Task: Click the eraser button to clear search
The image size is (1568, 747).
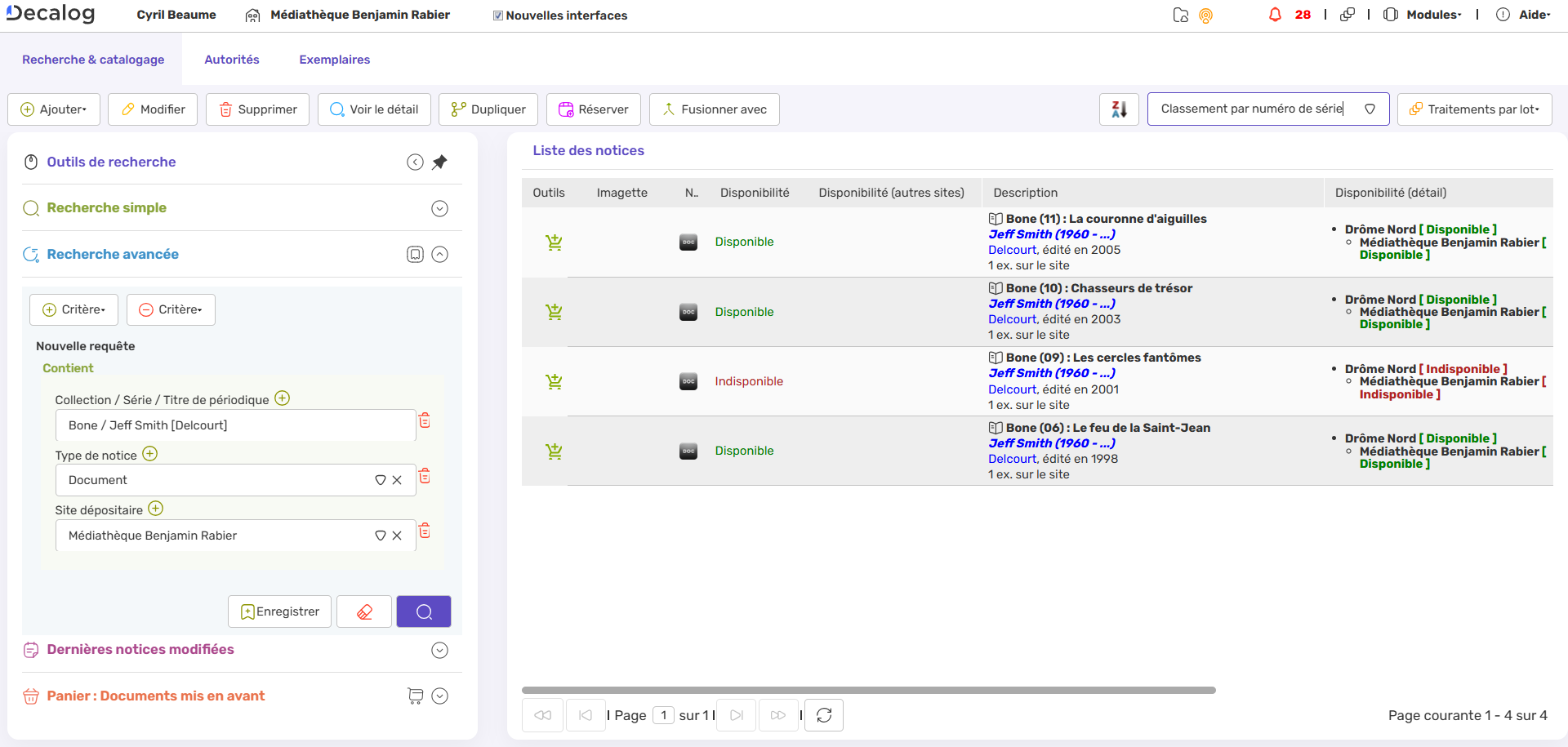Action: point(364,611)
